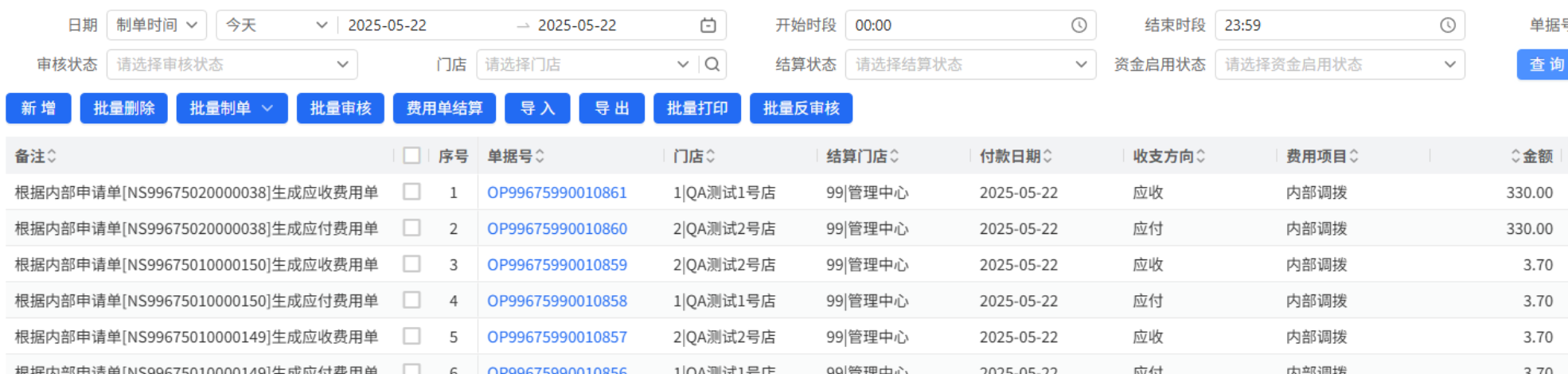Click the 导出 button
Image resolution: width=1568 pixels, height=374 pixels.
[612, 108]
